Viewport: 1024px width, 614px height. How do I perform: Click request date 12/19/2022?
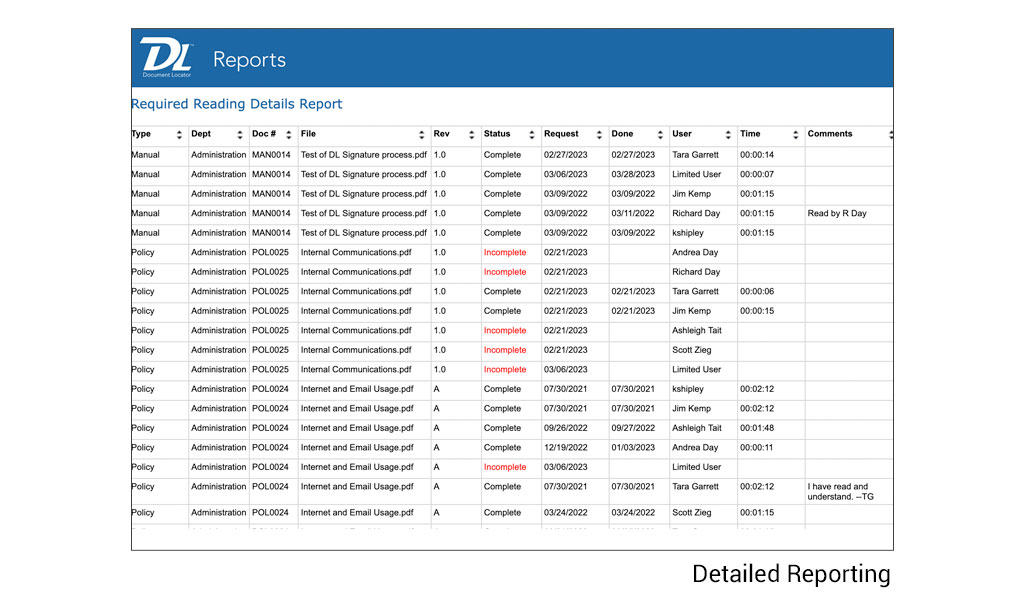tap(566, 447)
